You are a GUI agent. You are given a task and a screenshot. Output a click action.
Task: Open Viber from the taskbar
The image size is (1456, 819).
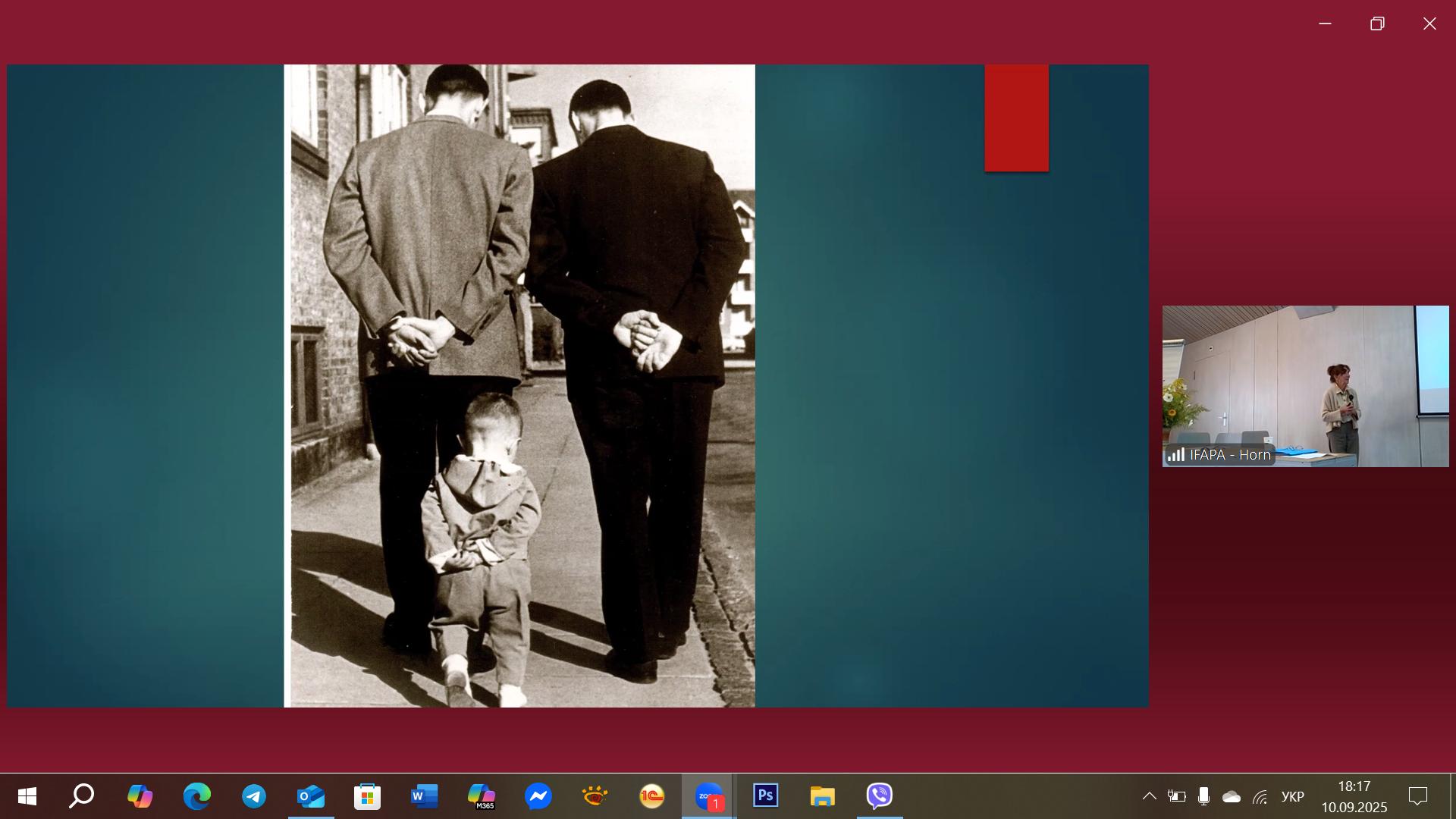coord(880,796)
